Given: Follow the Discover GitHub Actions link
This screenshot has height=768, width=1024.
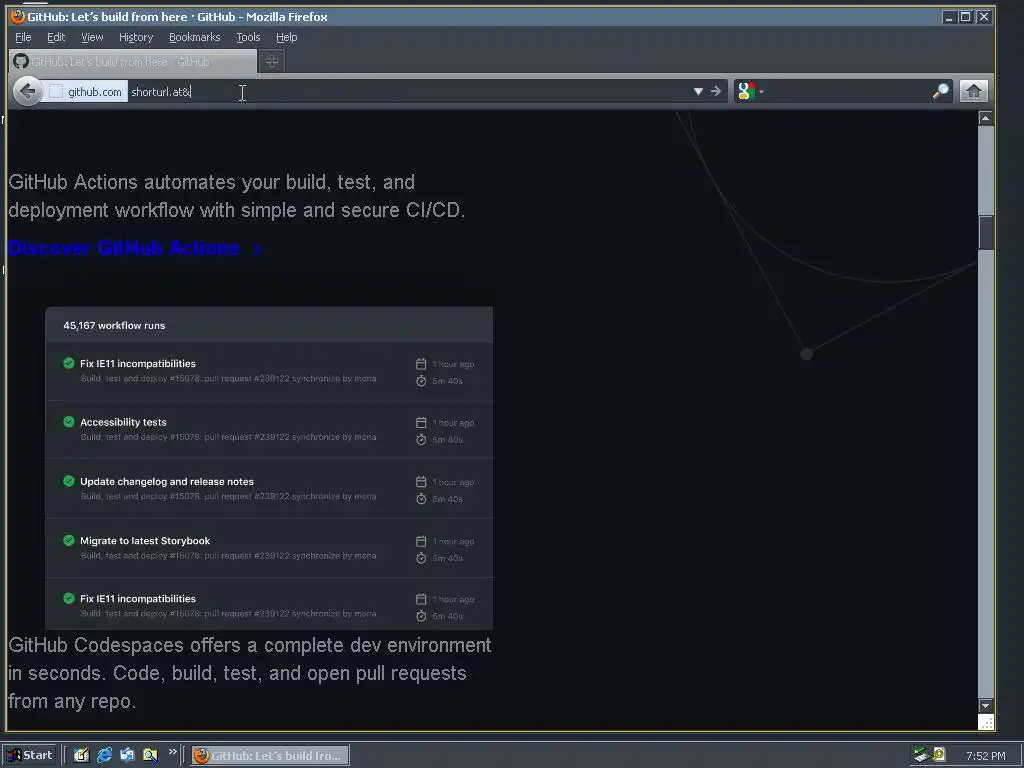Looking at the screenshot, I should pos(123,248).
